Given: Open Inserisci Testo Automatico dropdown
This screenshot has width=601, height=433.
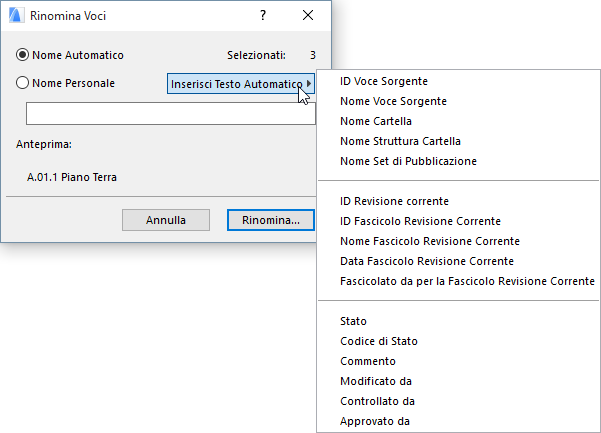Looking at the screenshot, I should click(241, 84).
